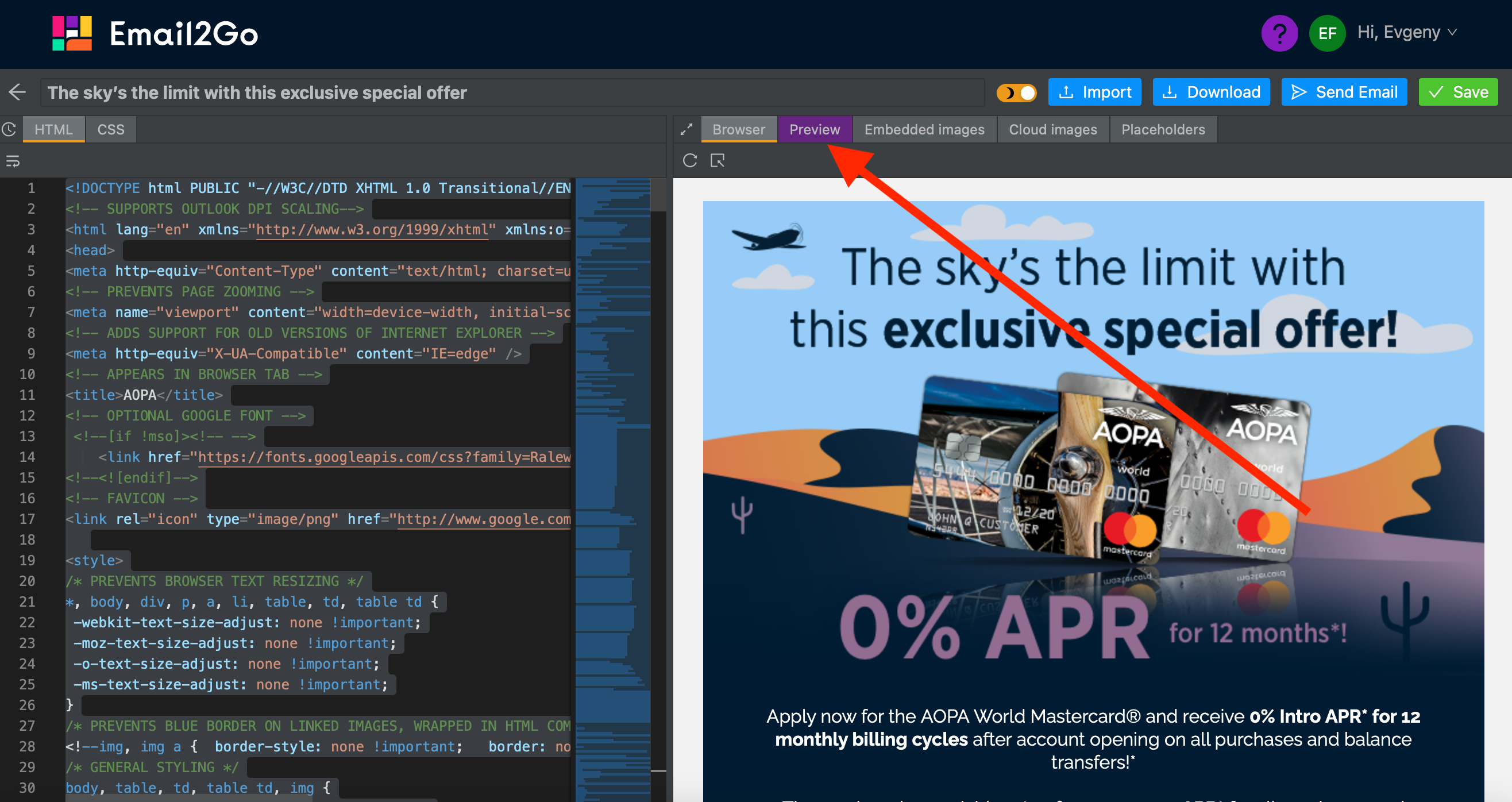Activate the element inspector pointer icon
Screen dimensions: 1512x802
(x=718, y=160)
